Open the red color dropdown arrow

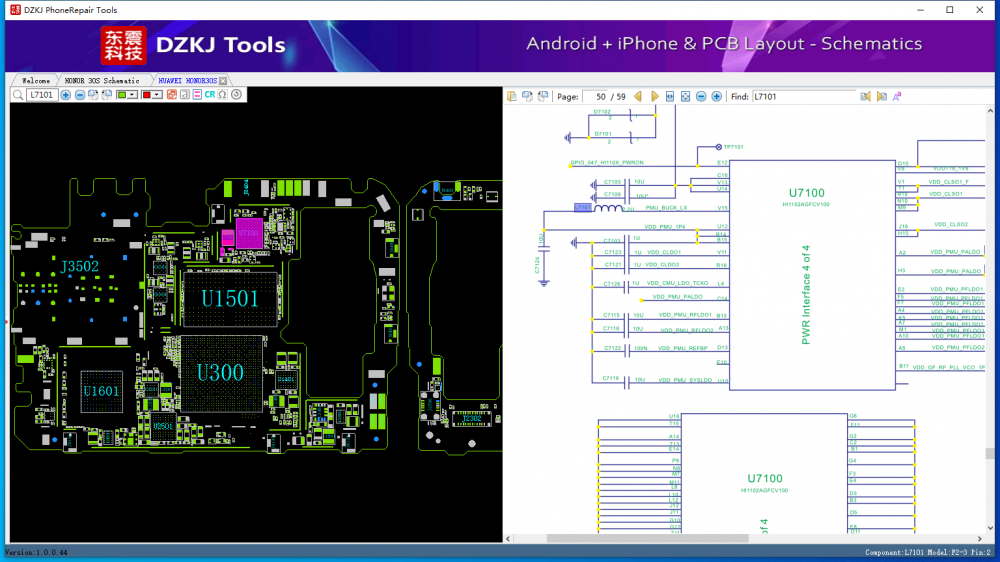click(x=157, y=95)
